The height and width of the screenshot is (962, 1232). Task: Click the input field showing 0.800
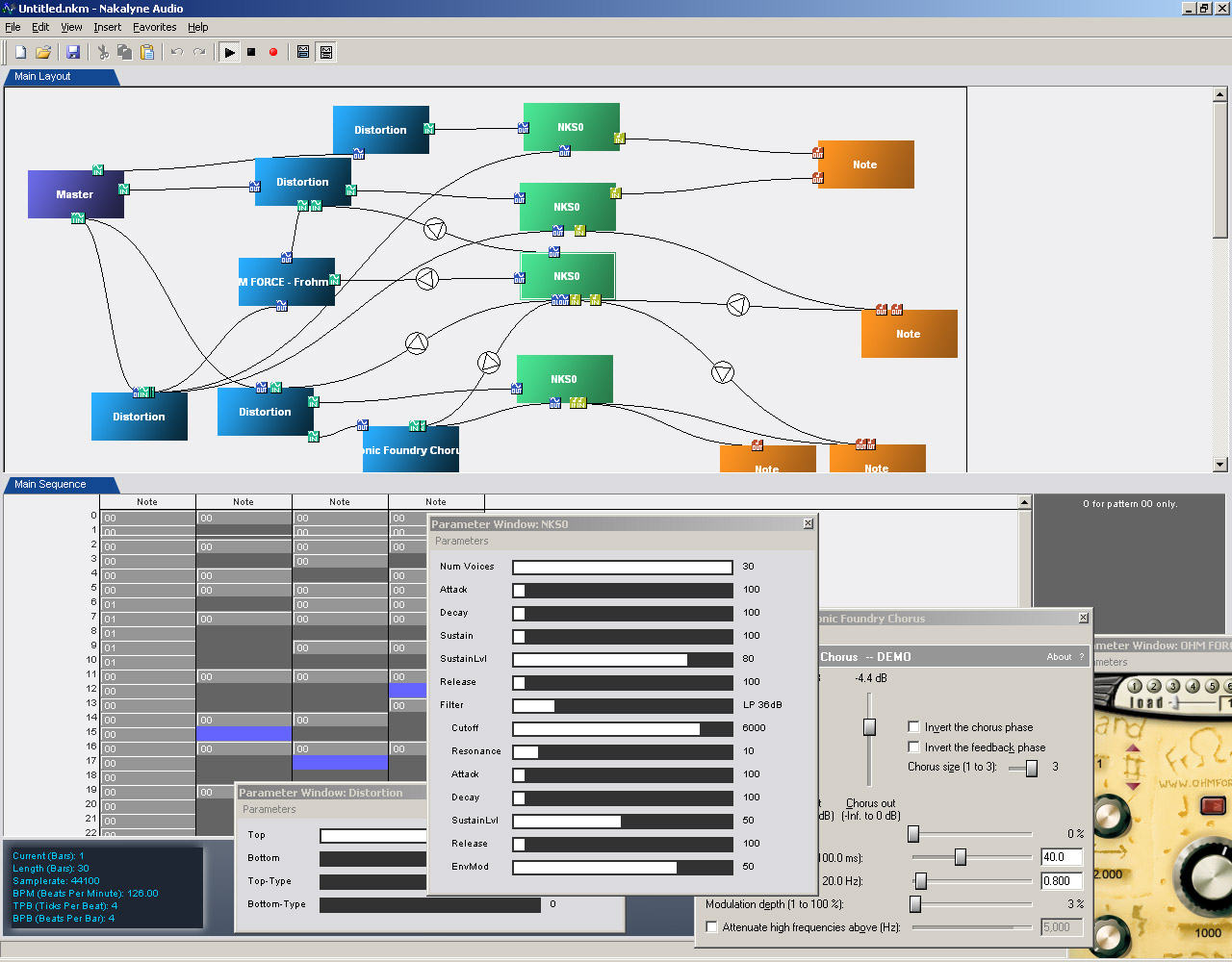click(x=1062, y=880)
